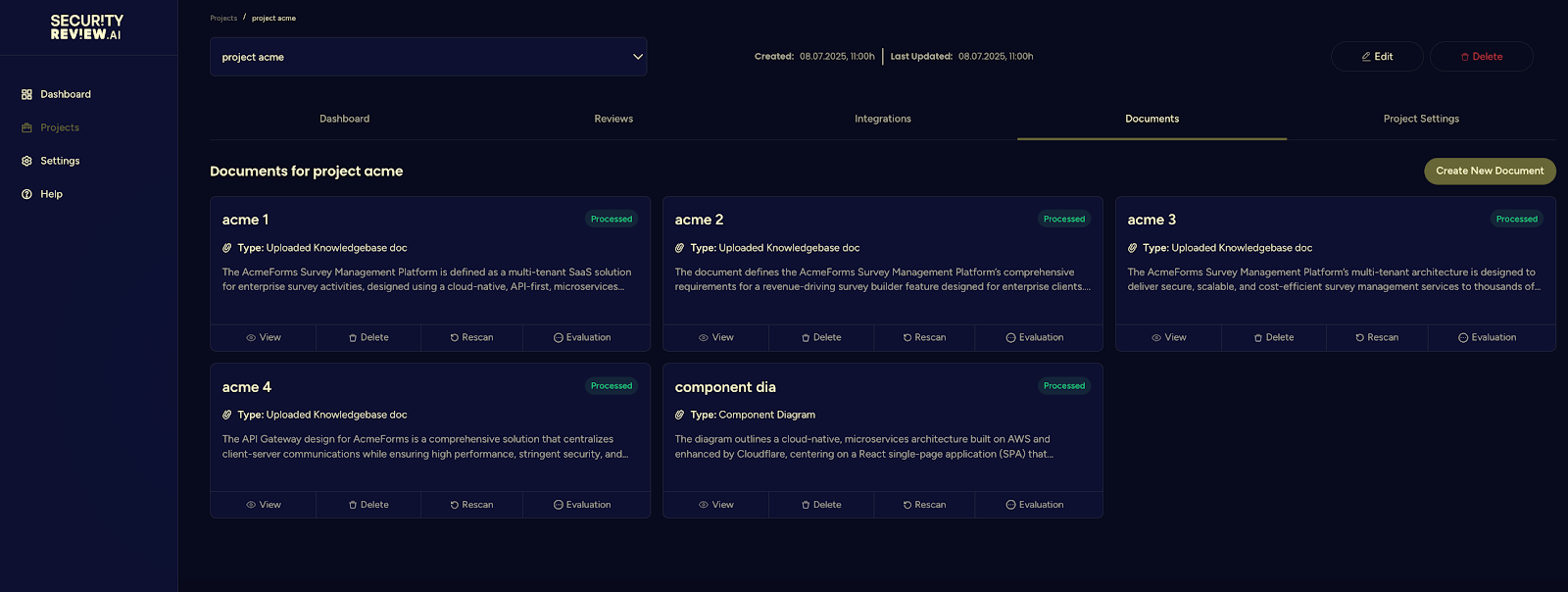The image size is (1568, 592).
Task: Click the 'Type: Component Diagram' text
Action: click(753, 415)
